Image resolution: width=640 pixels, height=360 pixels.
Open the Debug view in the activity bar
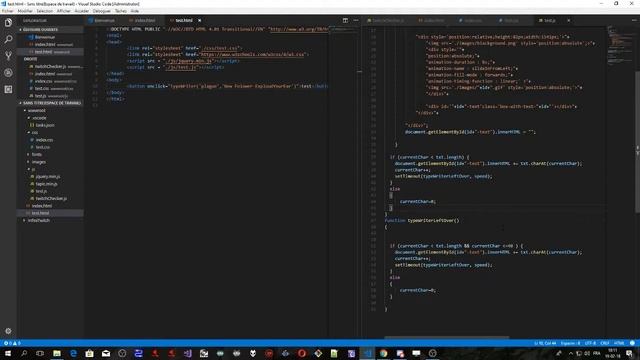pyautogui.click(x=8, y=73)
